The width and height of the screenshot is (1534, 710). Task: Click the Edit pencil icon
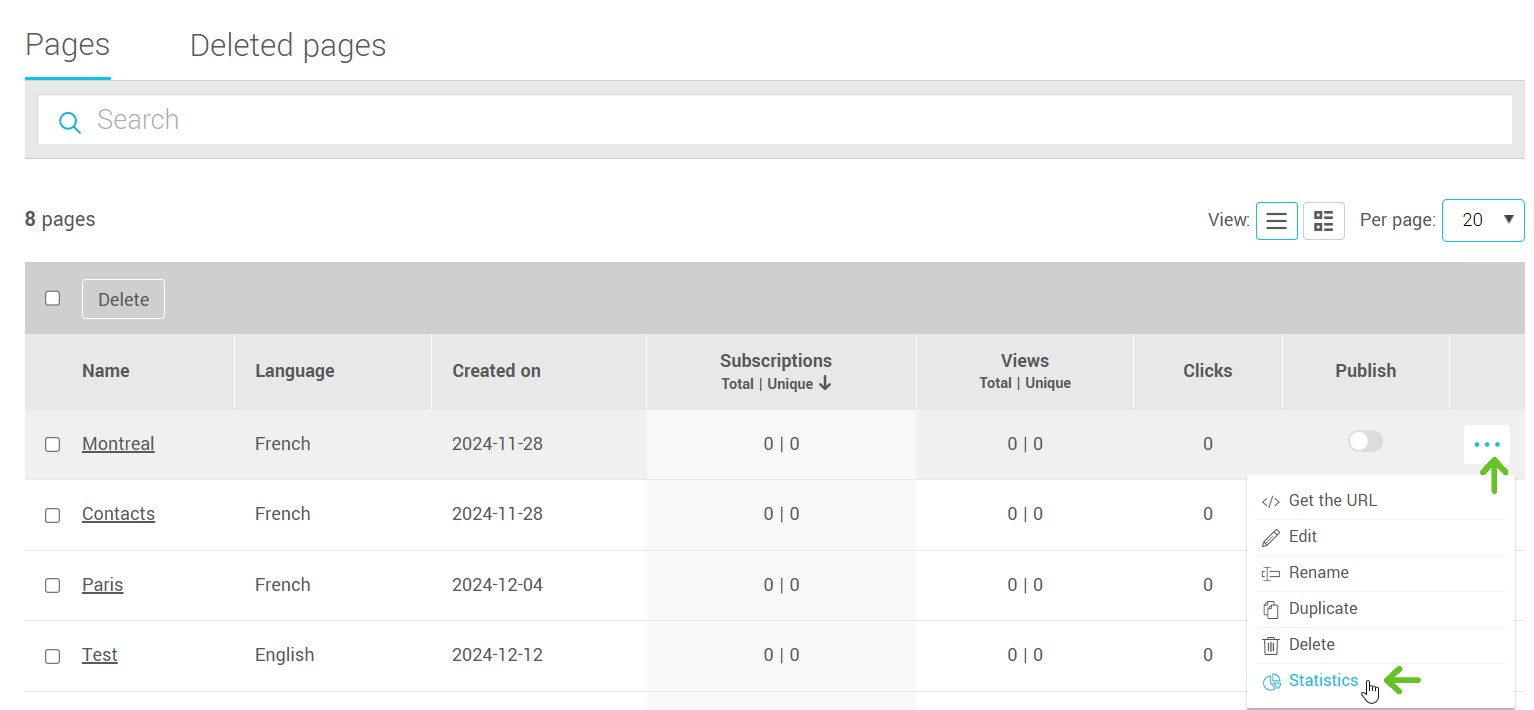(x=1270, y=537)
